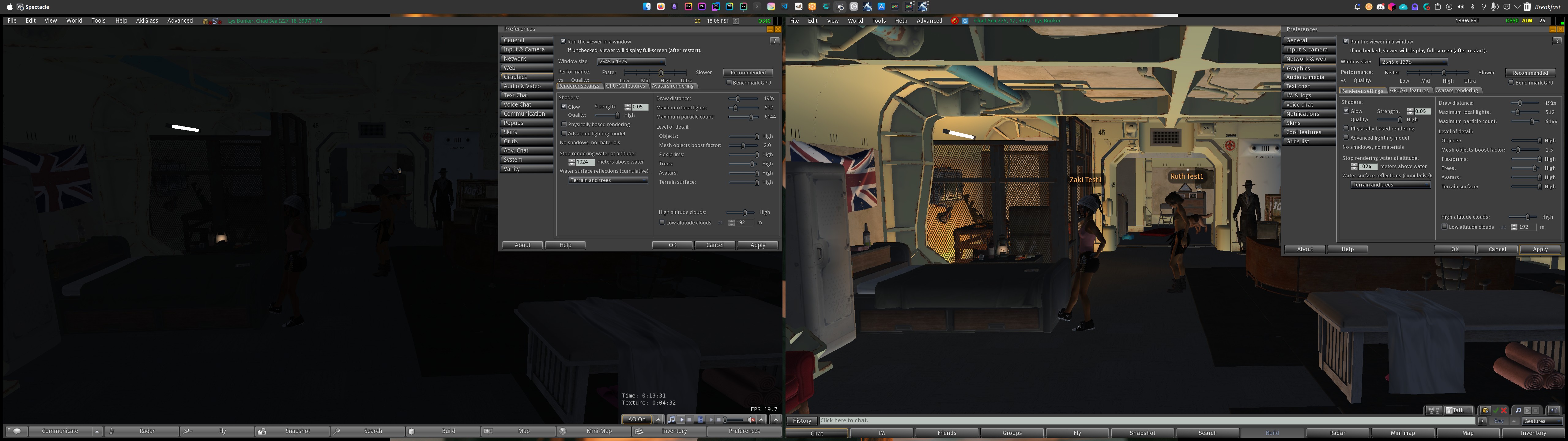Click Recommended button in left Preferences

pos(748,73)
